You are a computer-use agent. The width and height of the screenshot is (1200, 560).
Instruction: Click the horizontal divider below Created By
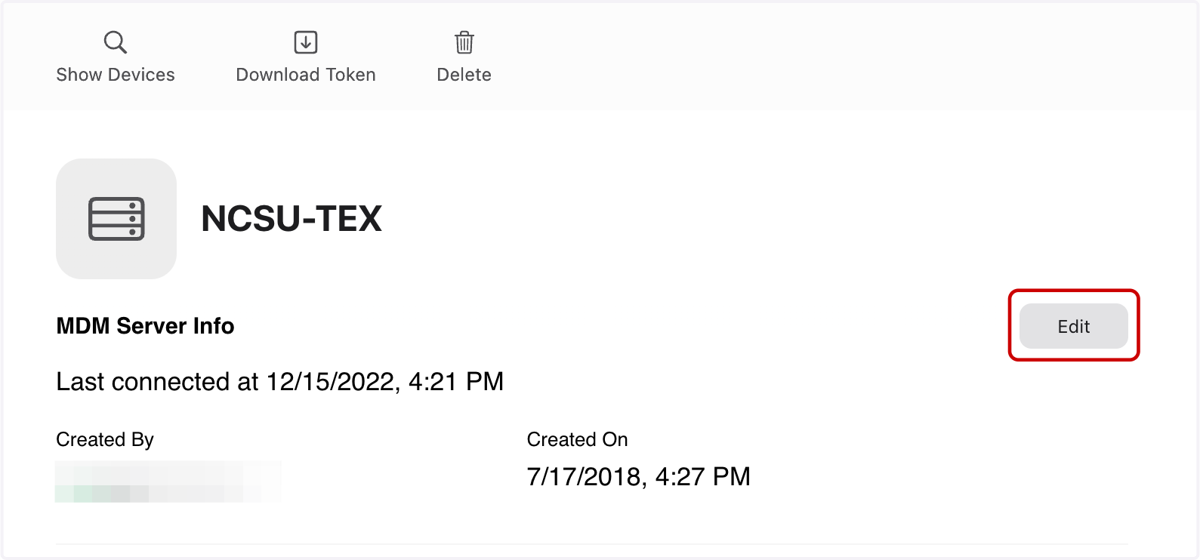click(600, 545)
